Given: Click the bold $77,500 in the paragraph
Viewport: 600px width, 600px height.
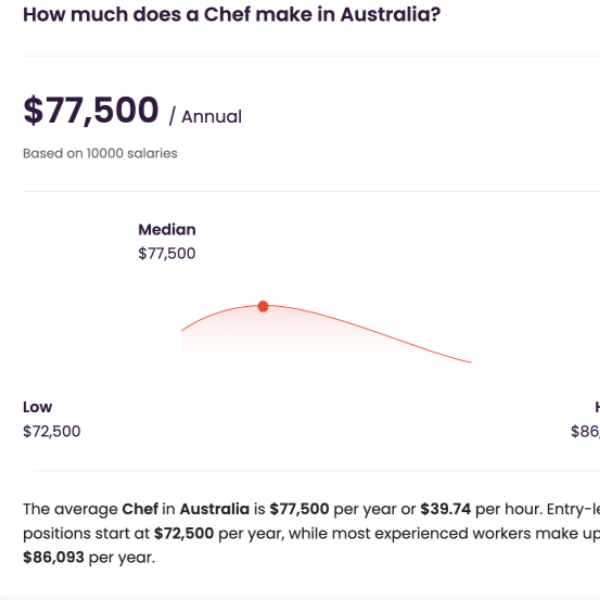Looking at the screenshot, I should click(x=299, y=509).
